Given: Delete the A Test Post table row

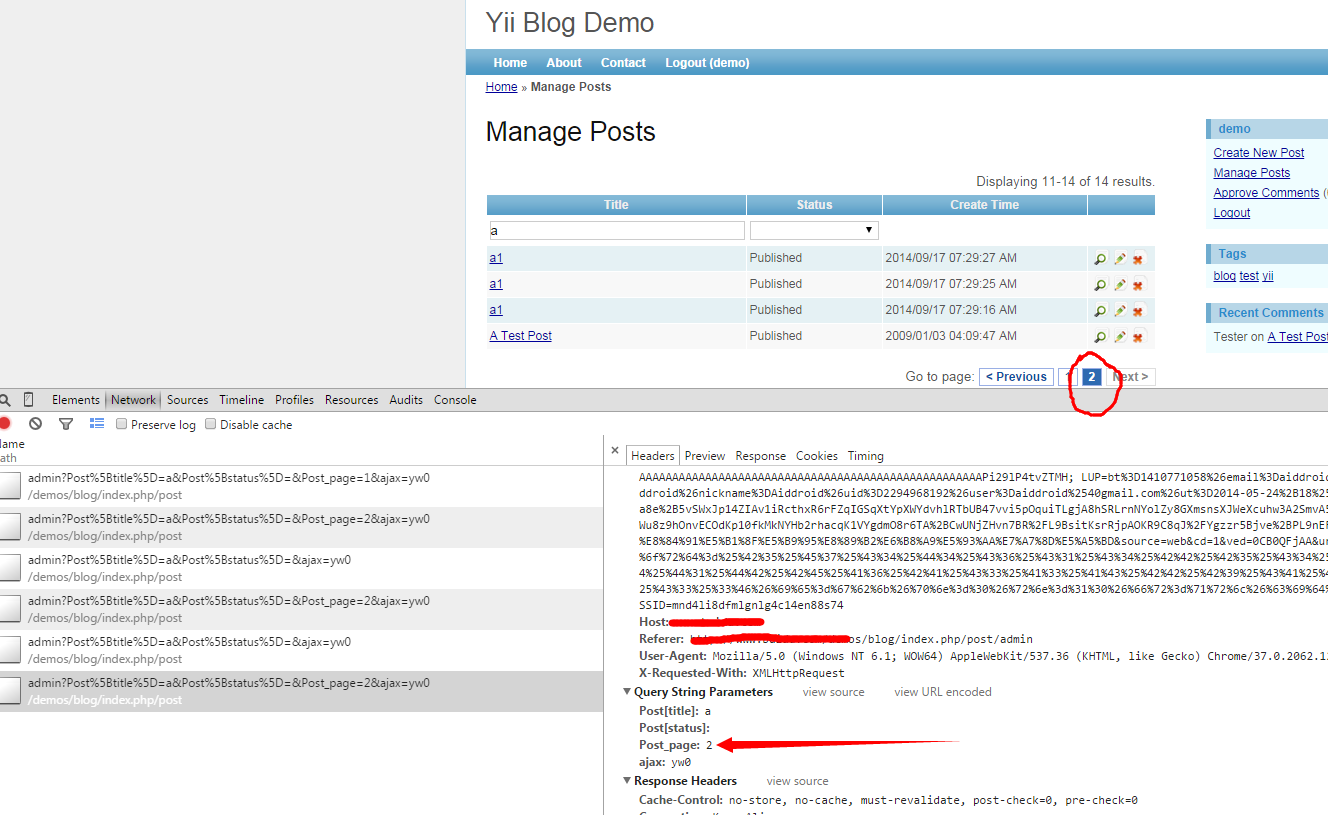Looking at the screenshot, I should point(1138,337).
